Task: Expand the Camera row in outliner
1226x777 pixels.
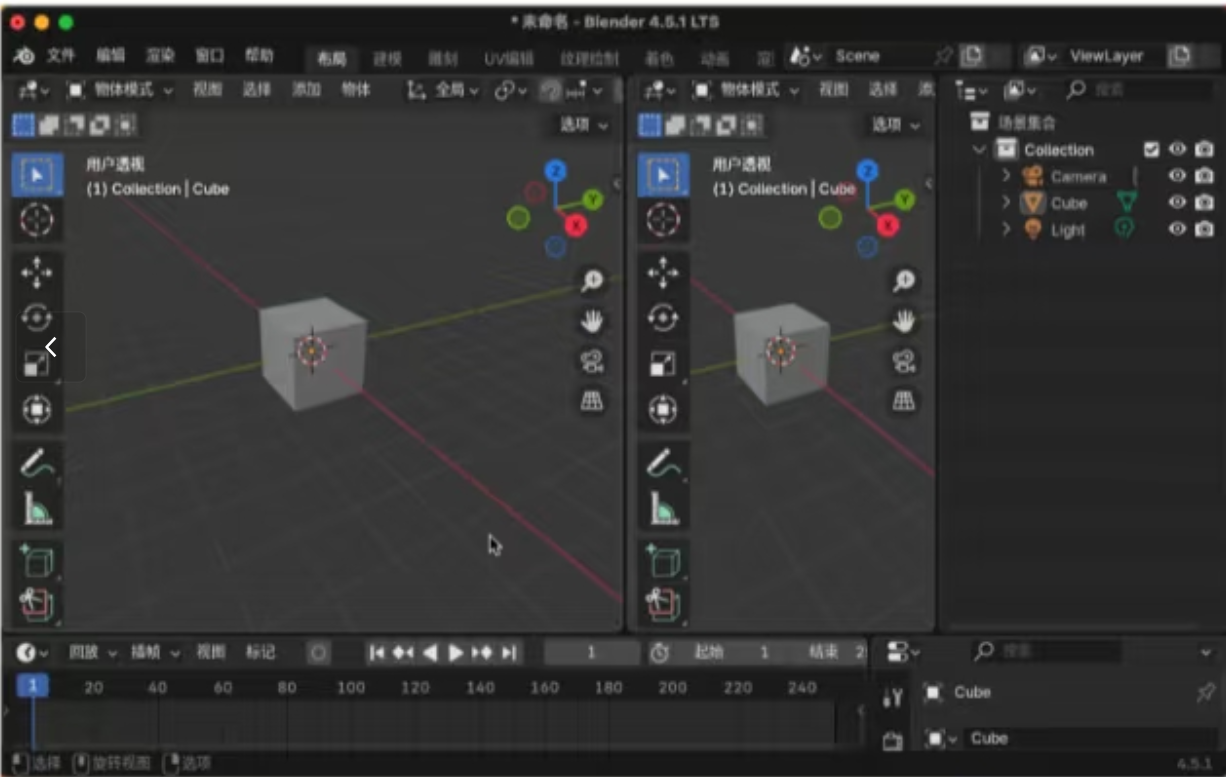Action: point(1006,176)
